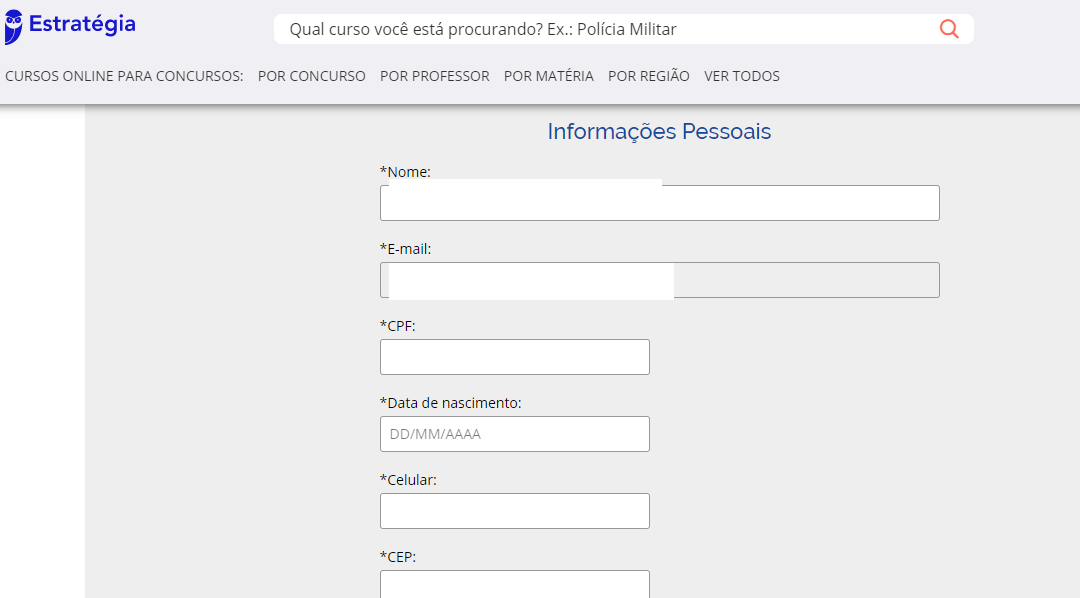Click the Estratégia brand name text
Viewport: 1080px width, 598px height.
[x=82, y=24]
